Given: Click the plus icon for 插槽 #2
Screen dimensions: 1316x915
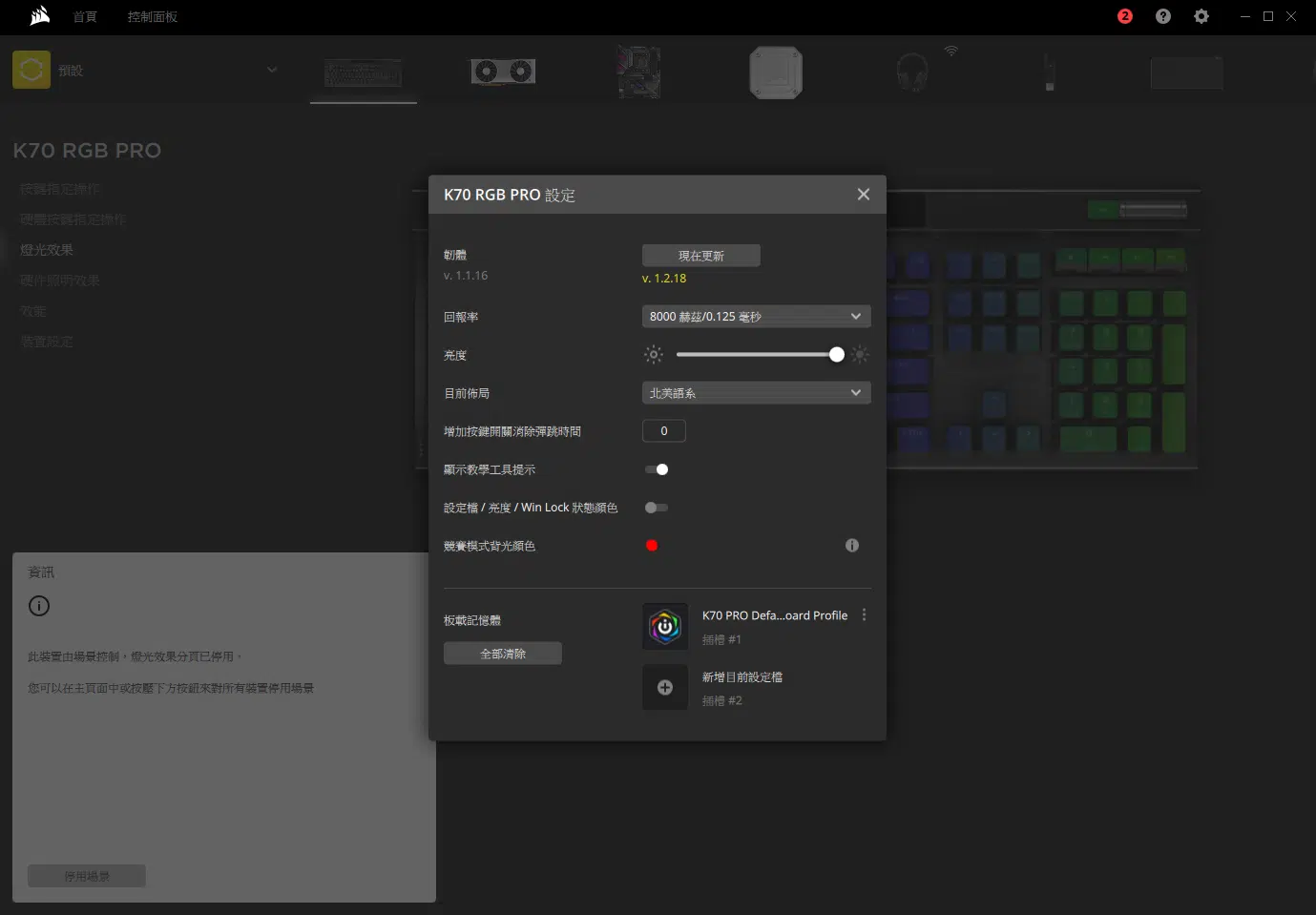Looking at the screenshot, I should [665, 688].
